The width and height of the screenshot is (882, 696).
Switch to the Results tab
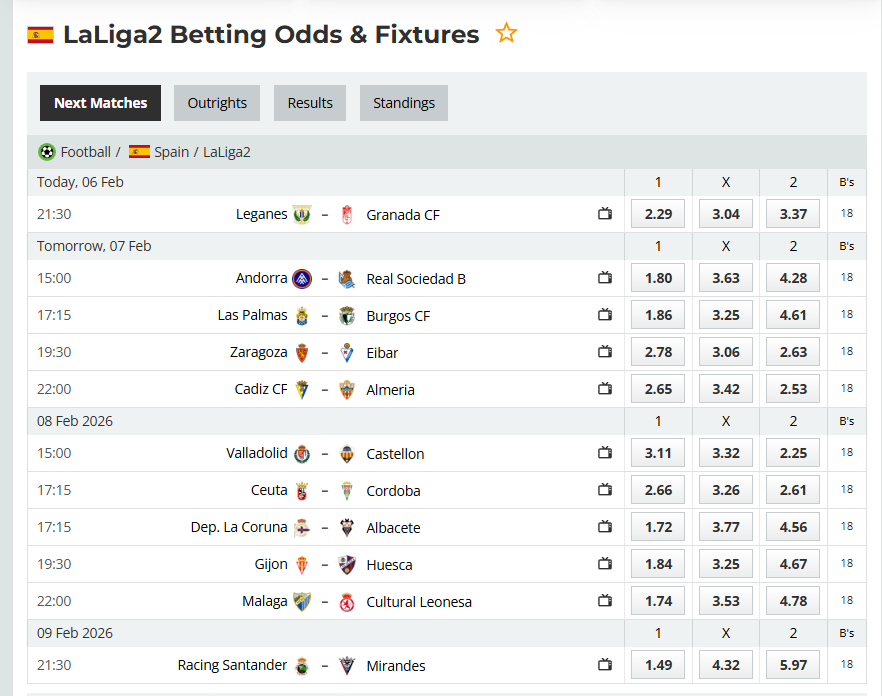(309, 102)
